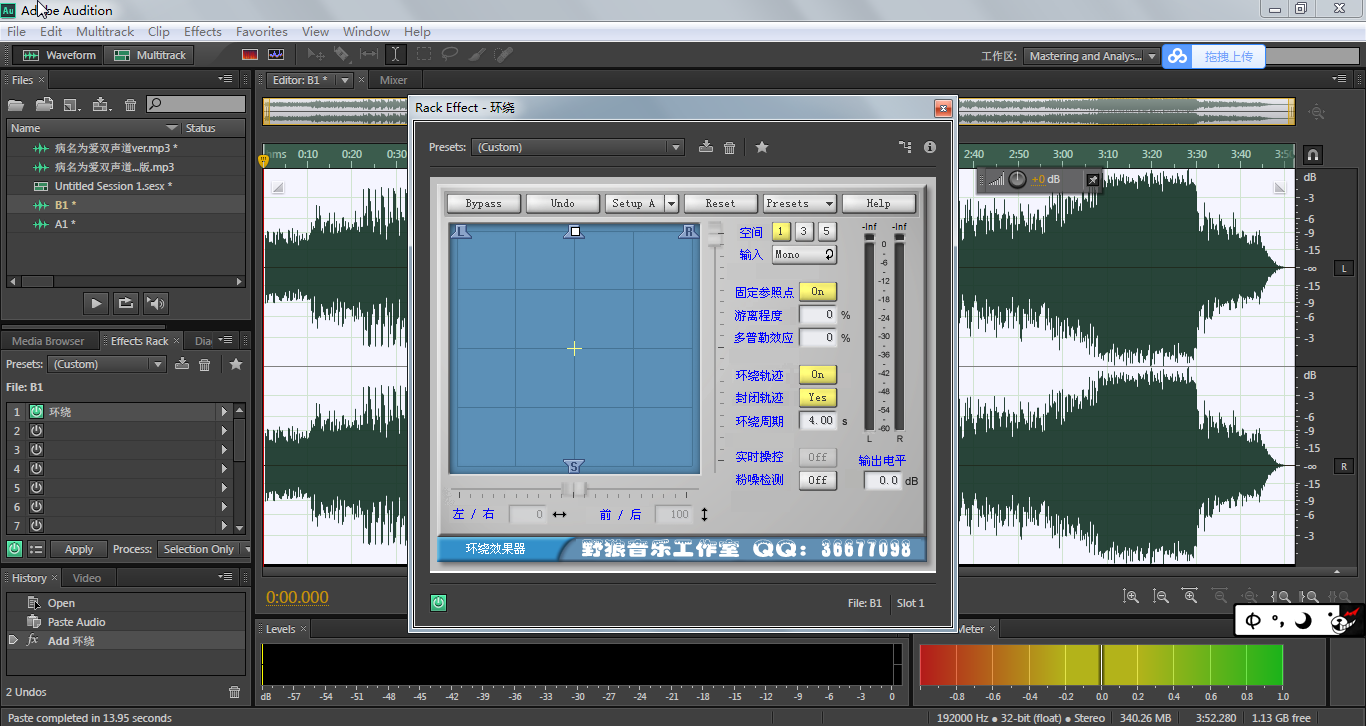Toggle power for effect slot 1
The height and width of the screenshot is (726, 1366).
(x=36, y=411)
